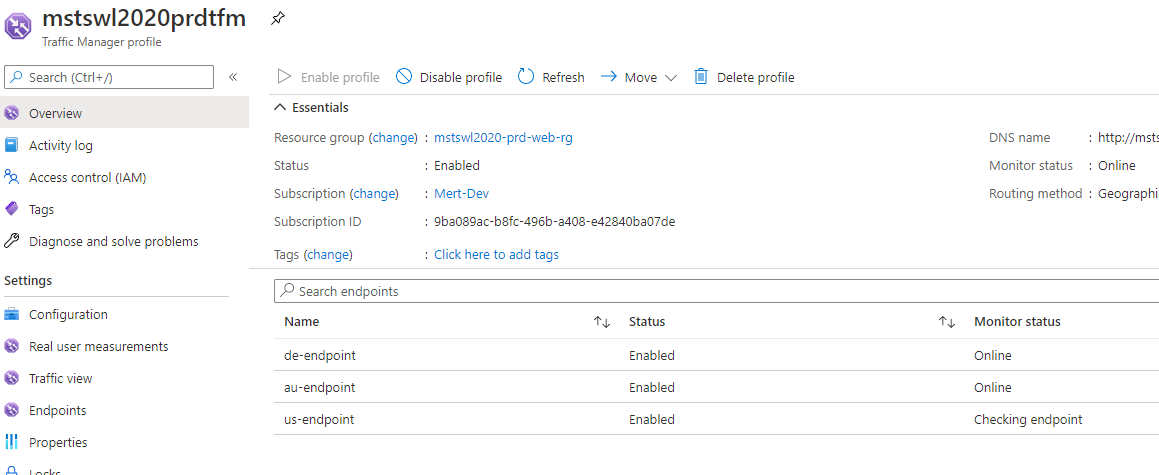The image size is (1159, 475).
Task: Click the Move arrow icon
Action: [608, 77]
